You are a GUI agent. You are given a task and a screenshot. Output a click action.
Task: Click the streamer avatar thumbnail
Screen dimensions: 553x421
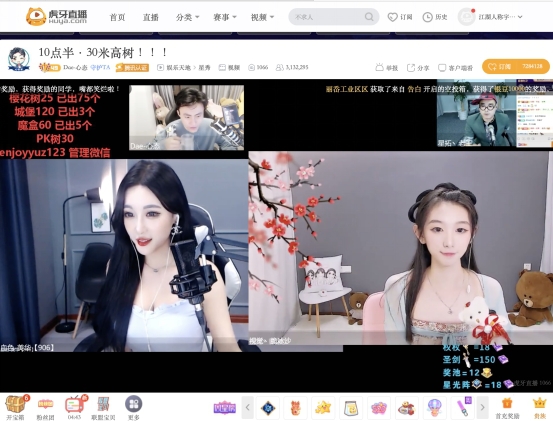[x=19, y=59]
